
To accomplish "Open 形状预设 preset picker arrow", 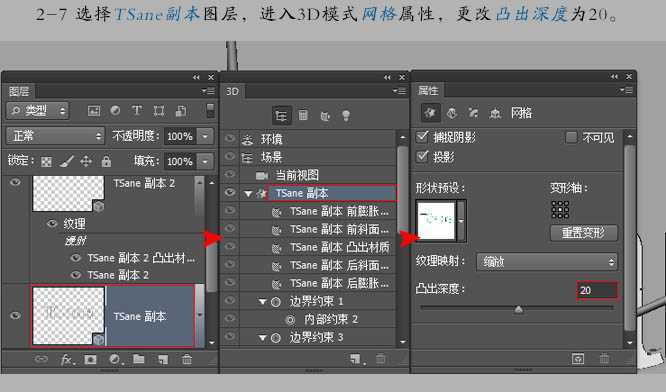I will 461,221.
